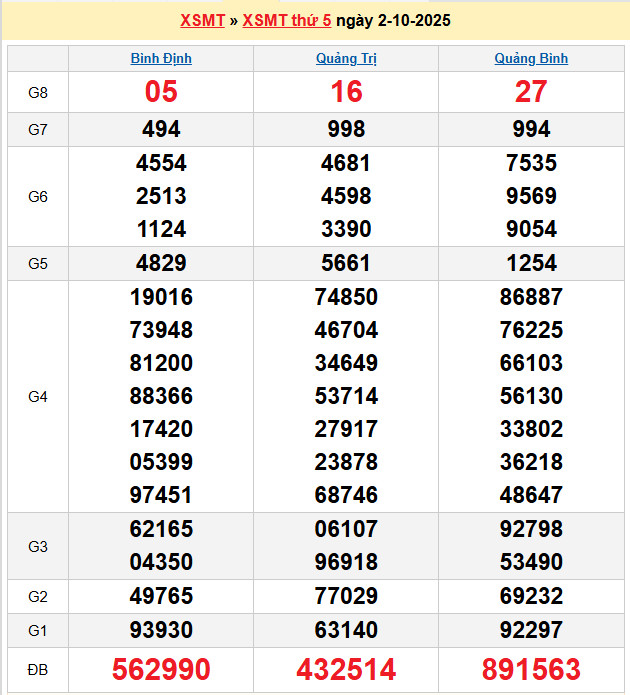Click the date text 'ngày 2-10-2025'

(393, 20)
